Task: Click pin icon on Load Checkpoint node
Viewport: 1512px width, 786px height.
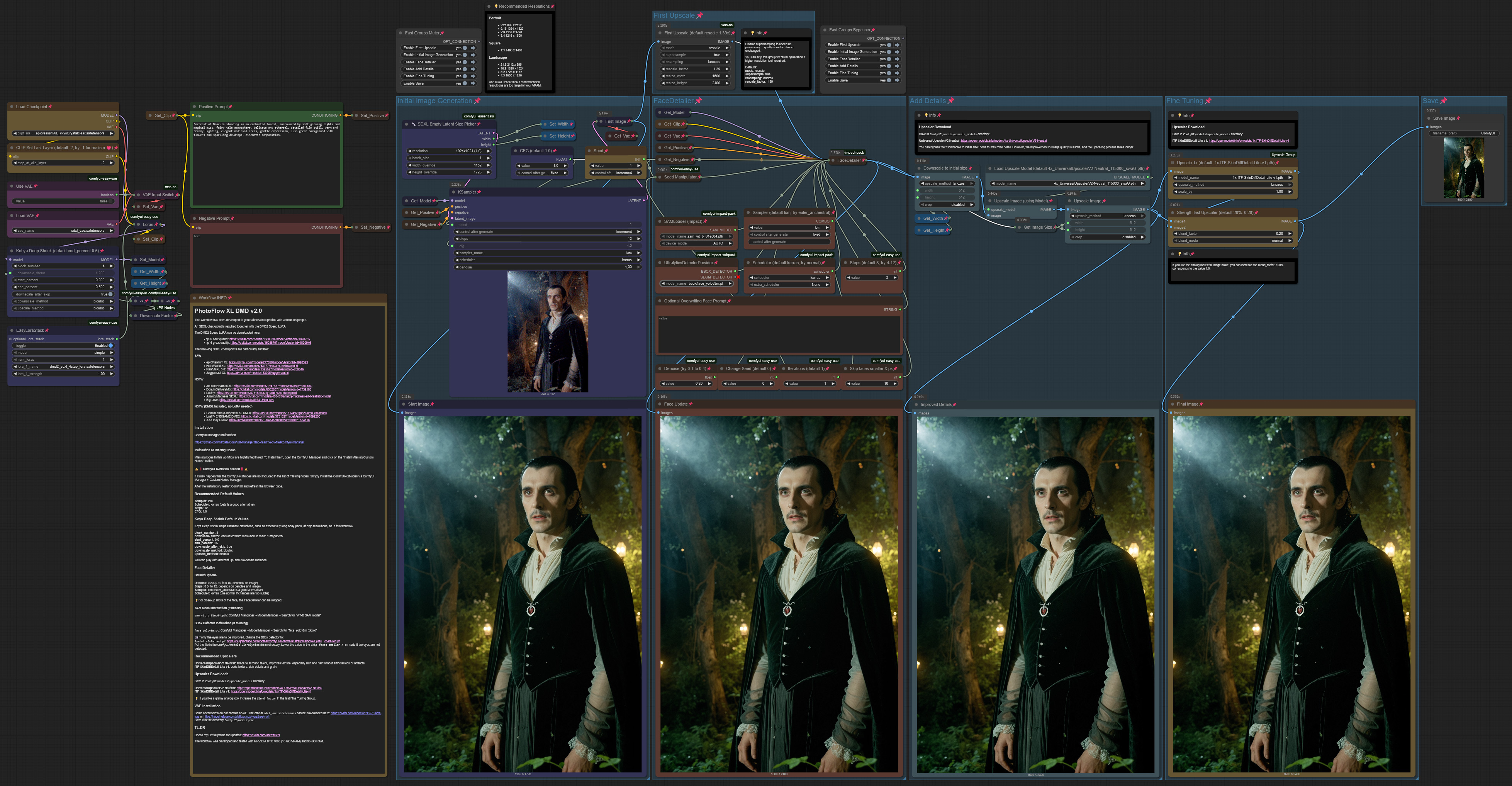Action: pos(50,107)
